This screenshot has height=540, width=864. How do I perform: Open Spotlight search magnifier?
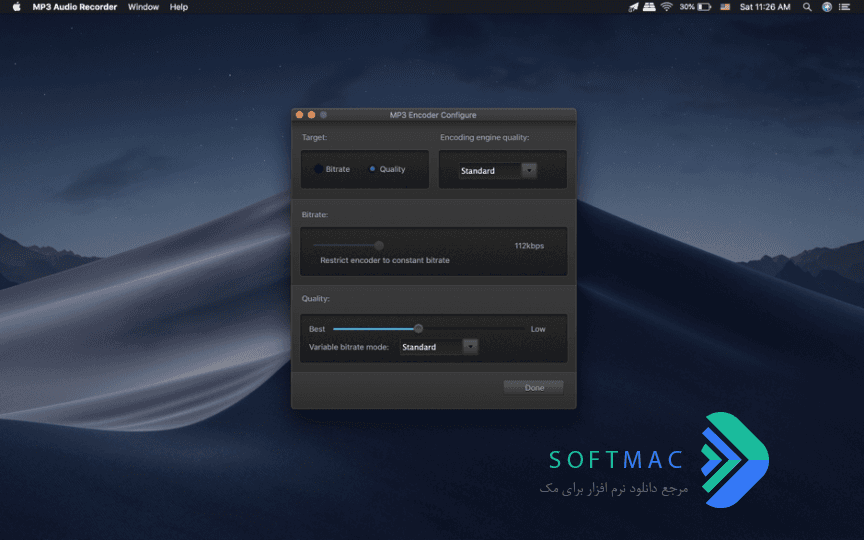[807, 7]
